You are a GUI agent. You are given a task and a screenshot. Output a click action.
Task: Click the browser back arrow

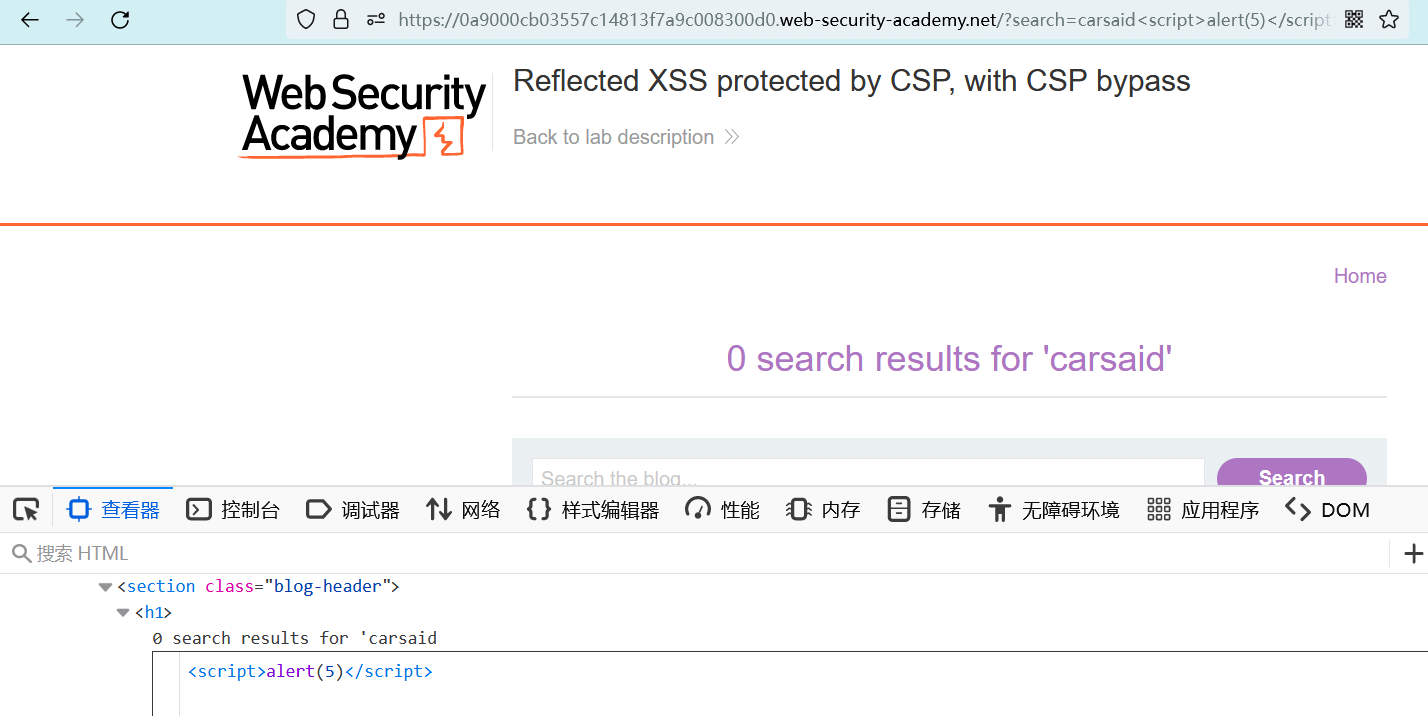pyautogui.click(x=30, y=20)
